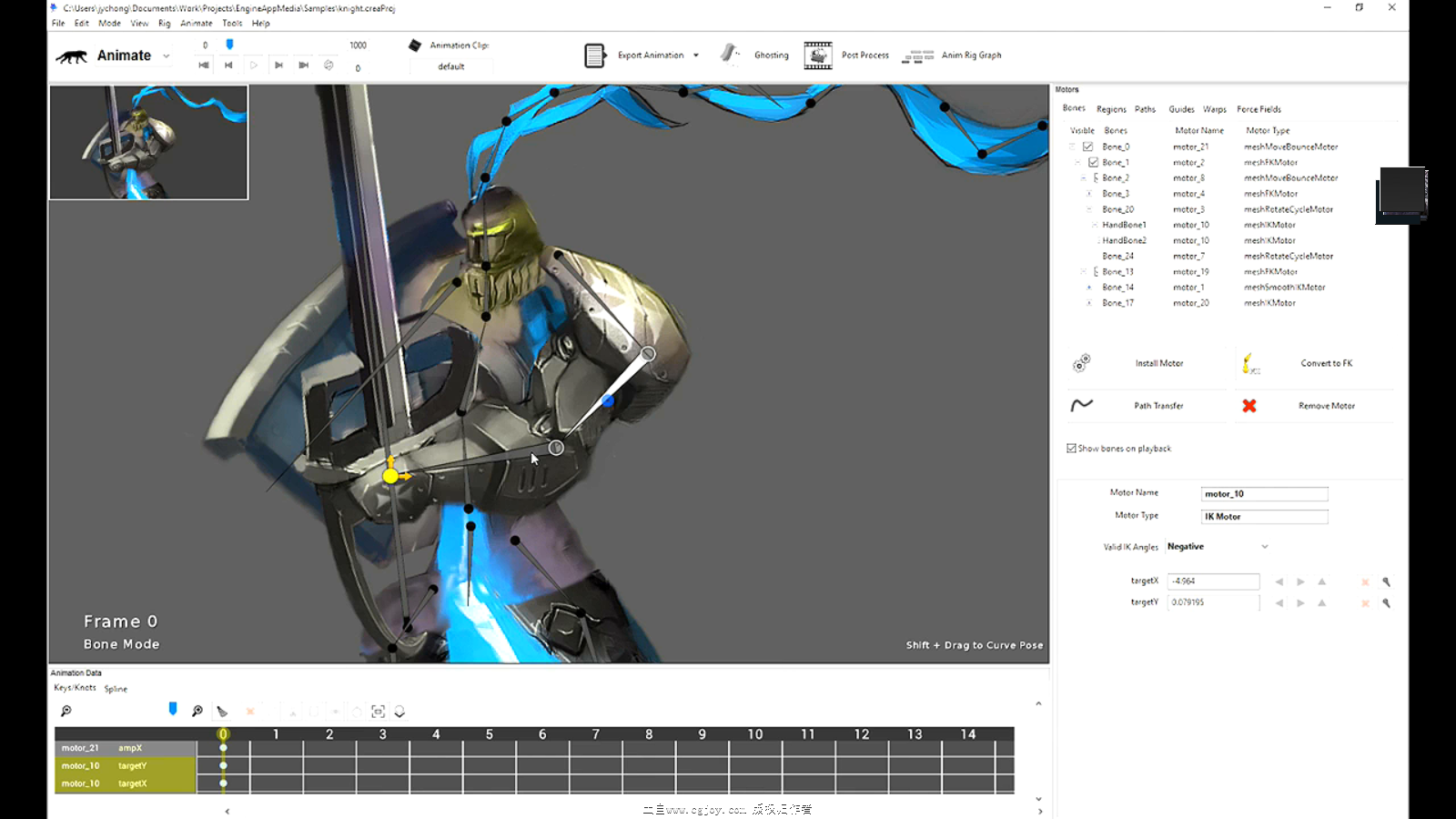Click targetX next key right arrow
Screen dimensions: 1456x819
tap(1300, 581)
